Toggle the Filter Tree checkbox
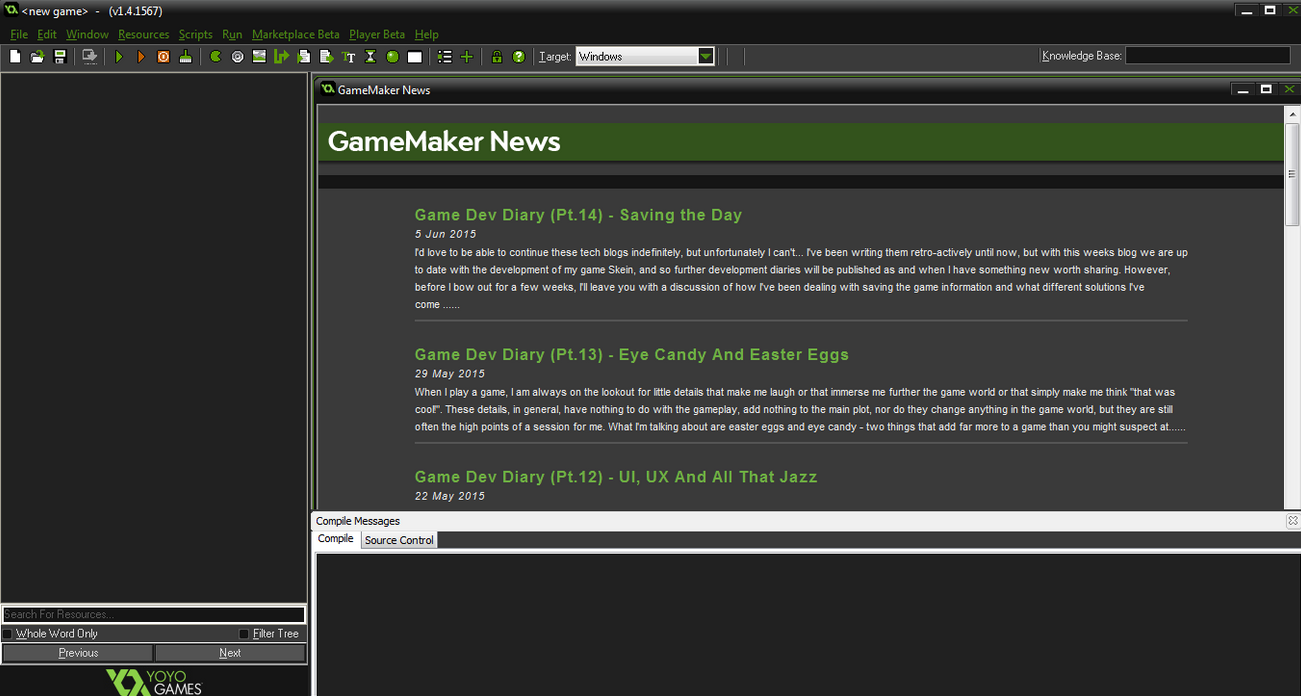This screenshot has width=1301, height=696. pyautogui.click(x=244, y=634)
